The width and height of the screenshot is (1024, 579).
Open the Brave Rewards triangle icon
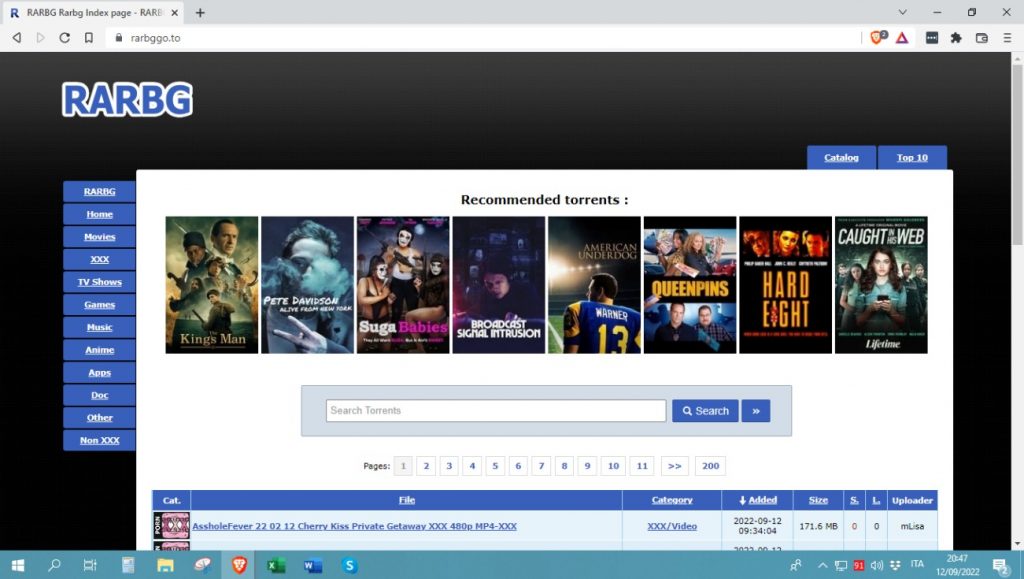click(901, 37)
